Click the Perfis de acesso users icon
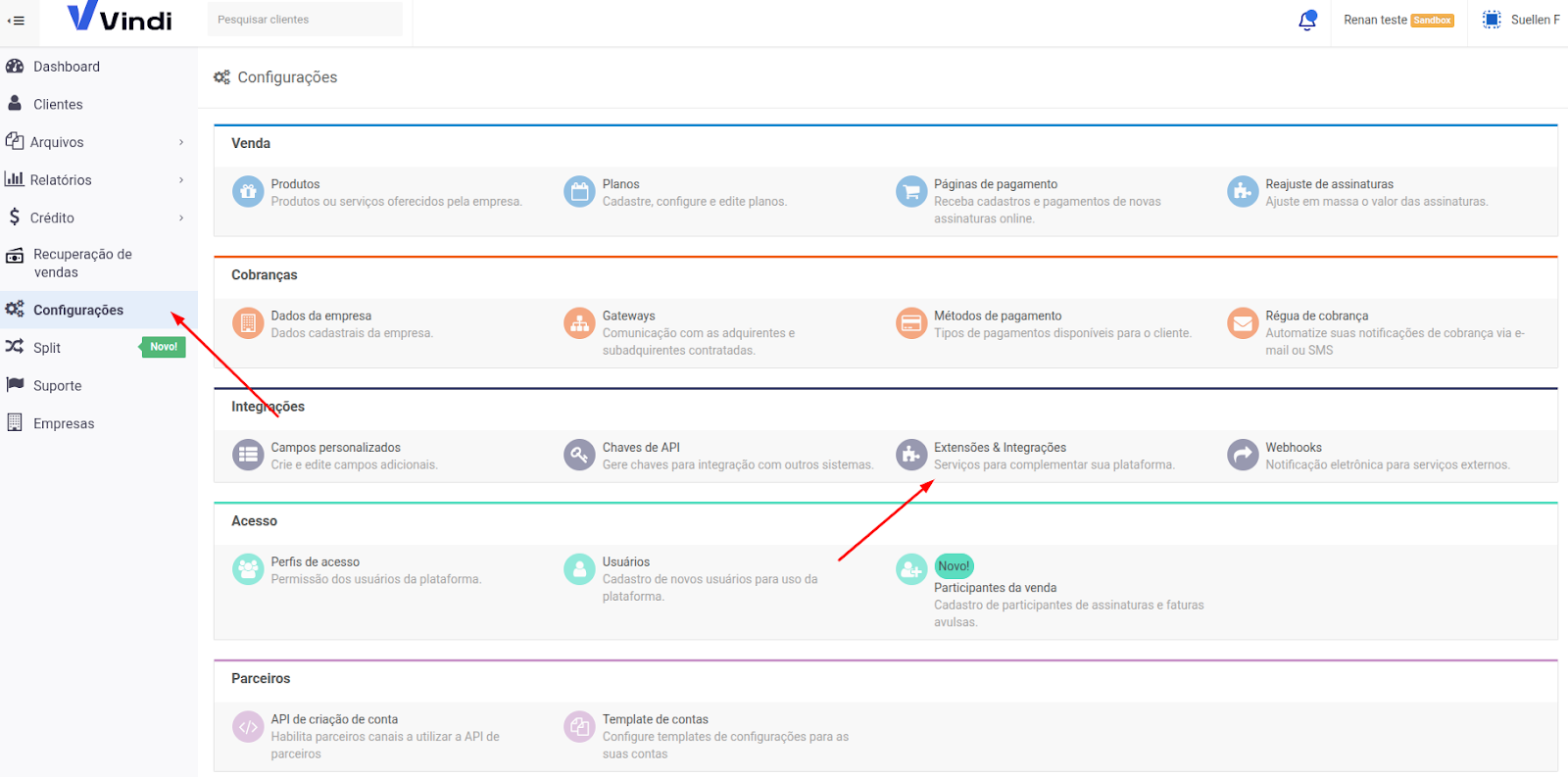The width and height of the screenshot is (1568, 777). click(248, 569)
